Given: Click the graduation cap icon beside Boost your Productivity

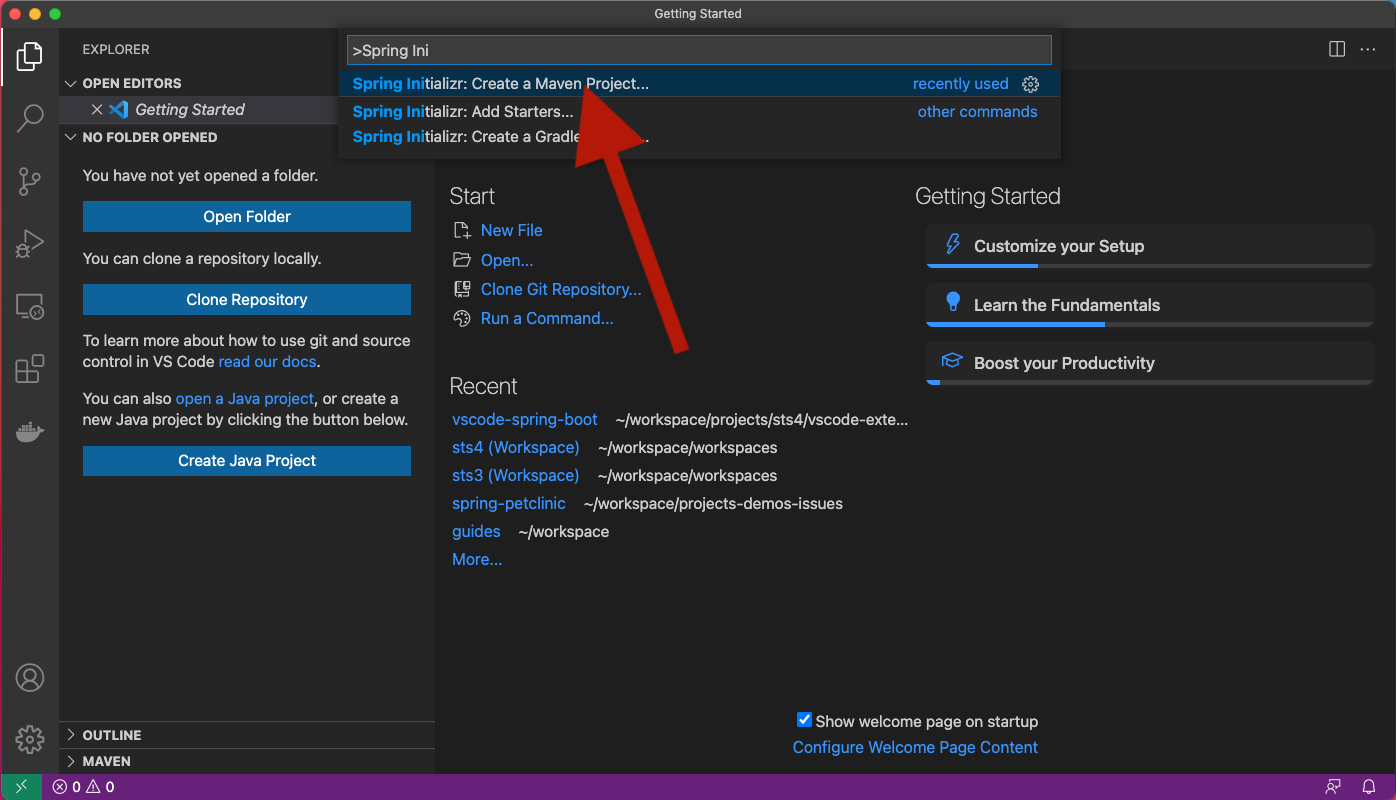Looking at the screenshot, I should [953, 361].
